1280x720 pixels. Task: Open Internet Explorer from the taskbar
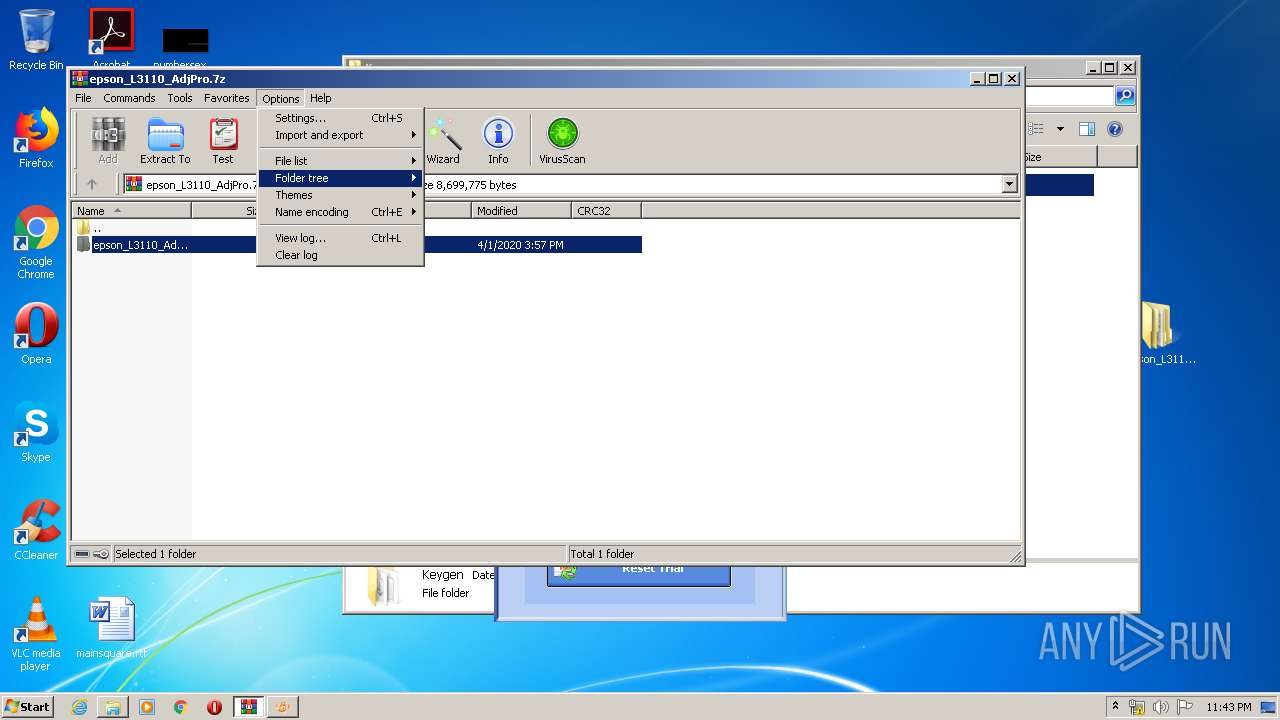tap(79, 707)
